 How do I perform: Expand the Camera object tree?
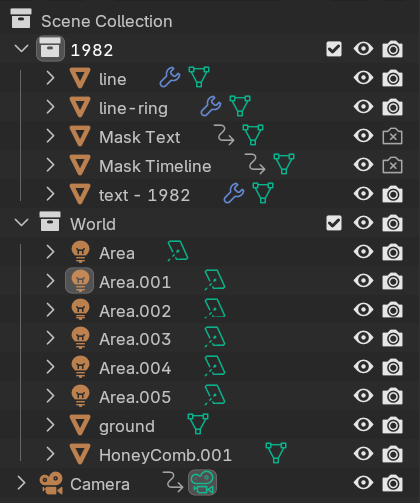21,483
